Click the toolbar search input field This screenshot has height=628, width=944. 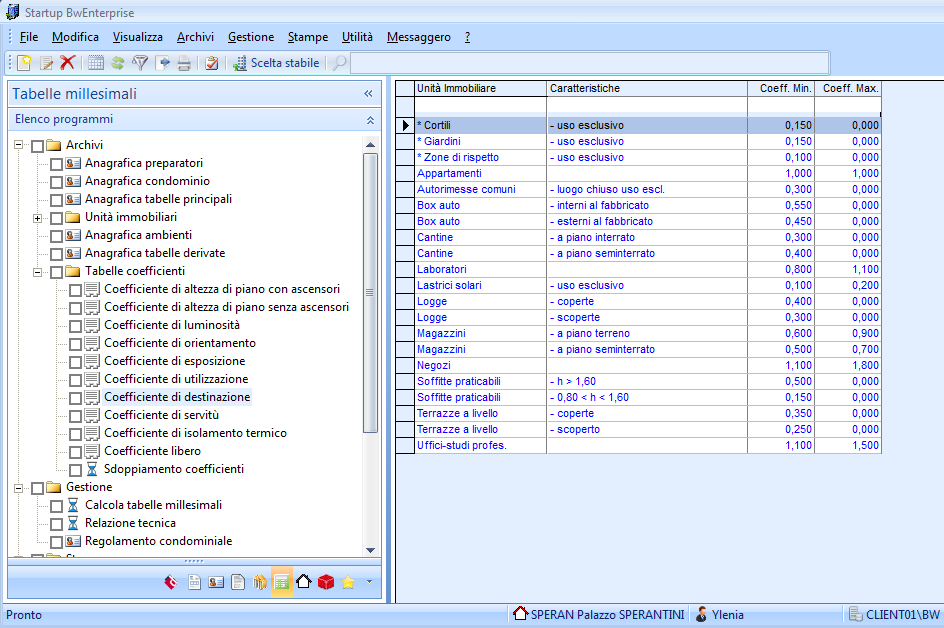(x=588, y=63)
